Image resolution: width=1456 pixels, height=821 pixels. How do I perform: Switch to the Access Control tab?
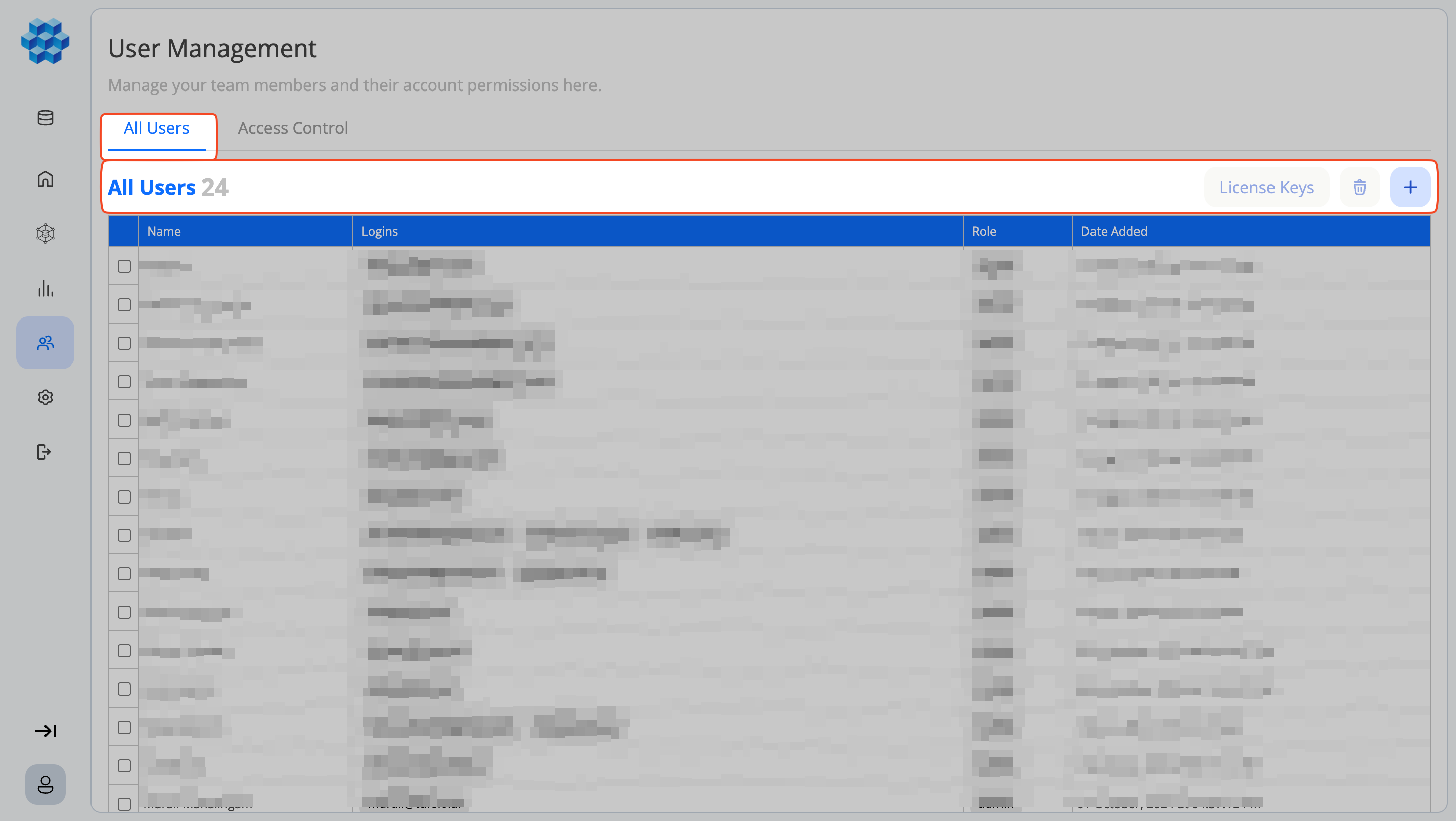[292, 128]
